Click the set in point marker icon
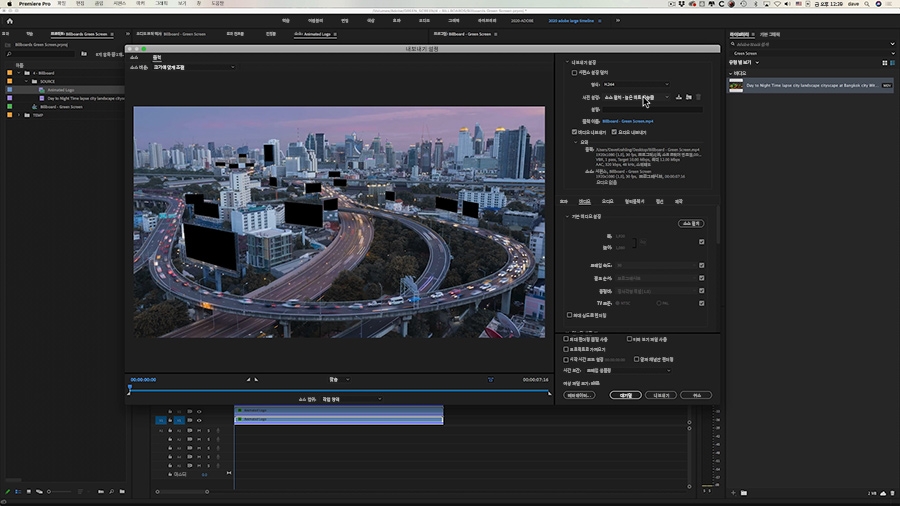The width and height of the screenshot is (900, 506). (248, 379)
